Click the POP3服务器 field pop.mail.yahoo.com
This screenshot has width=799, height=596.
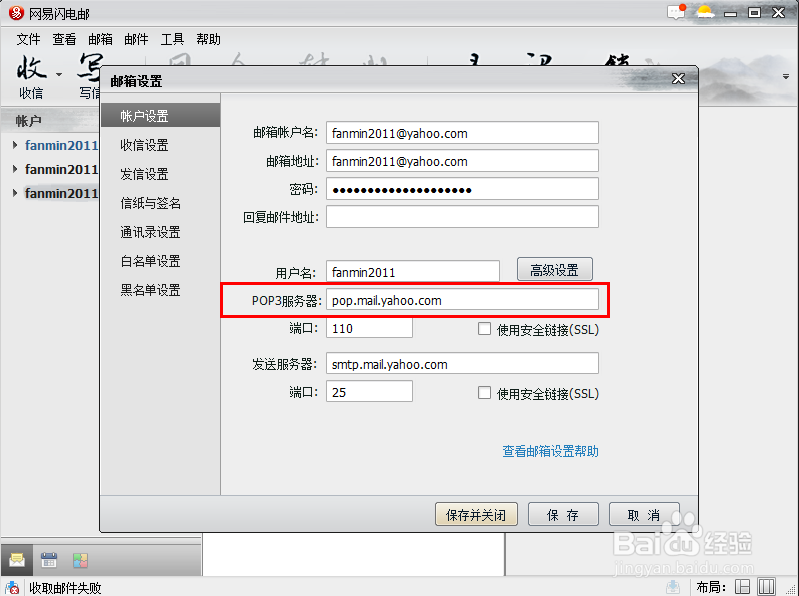pyautogui.click(x=462, y=300)
